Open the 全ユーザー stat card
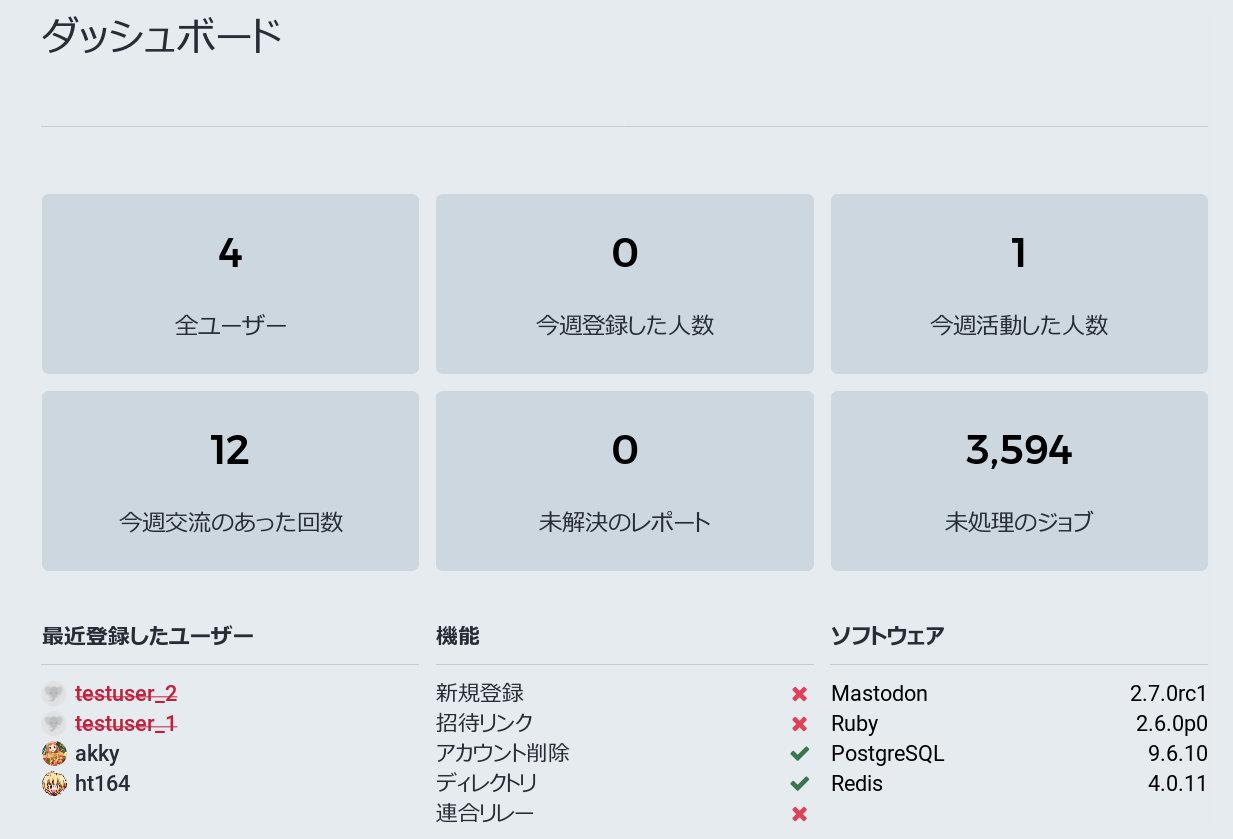The image size is (1233, 839). click(x=230, y=284)
